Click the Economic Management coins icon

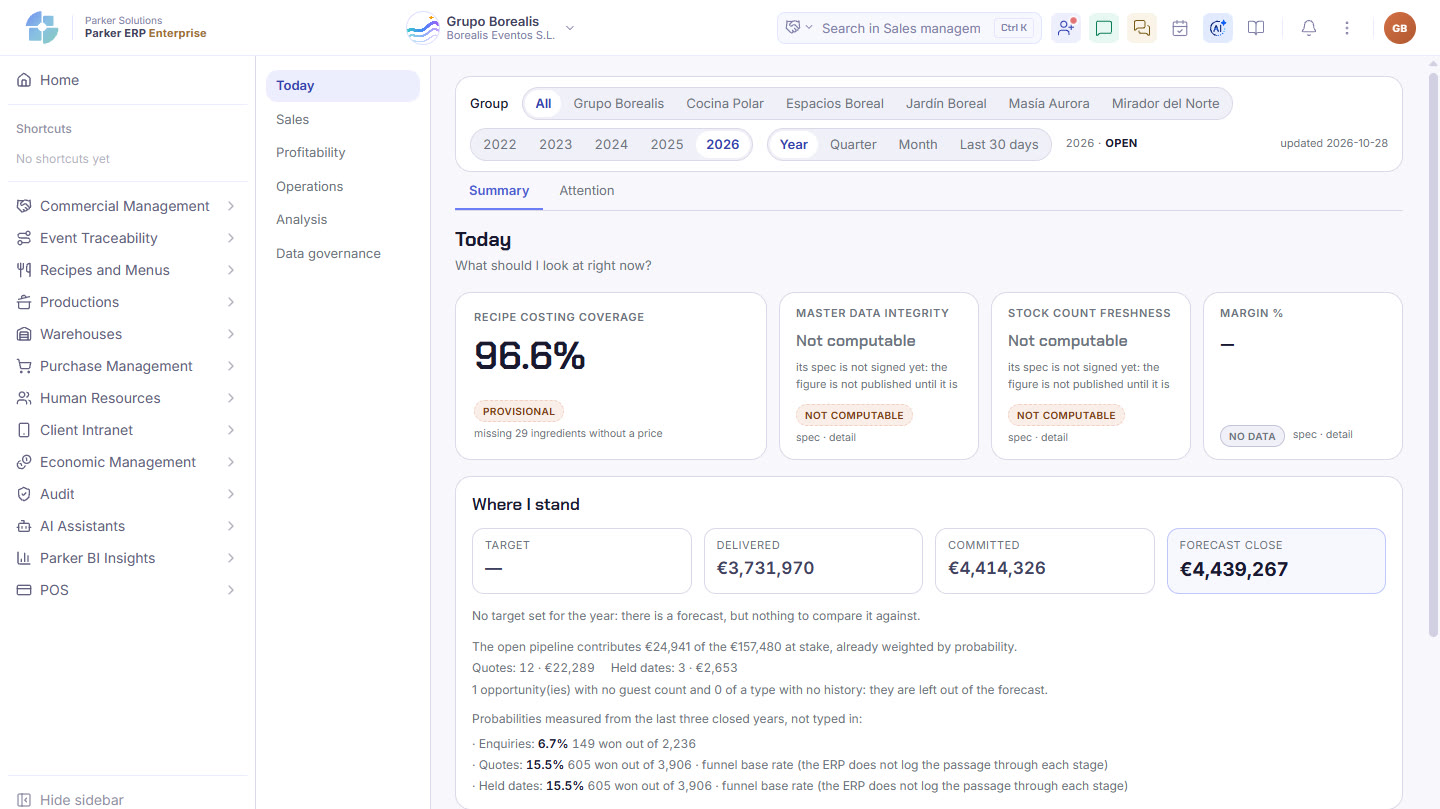(x=24, y=462)
